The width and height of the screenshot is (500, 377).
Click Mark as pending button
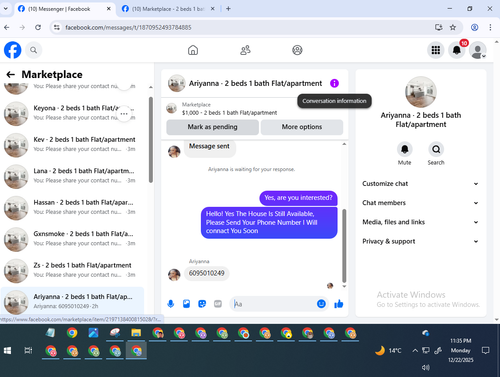tap(212, 127)
